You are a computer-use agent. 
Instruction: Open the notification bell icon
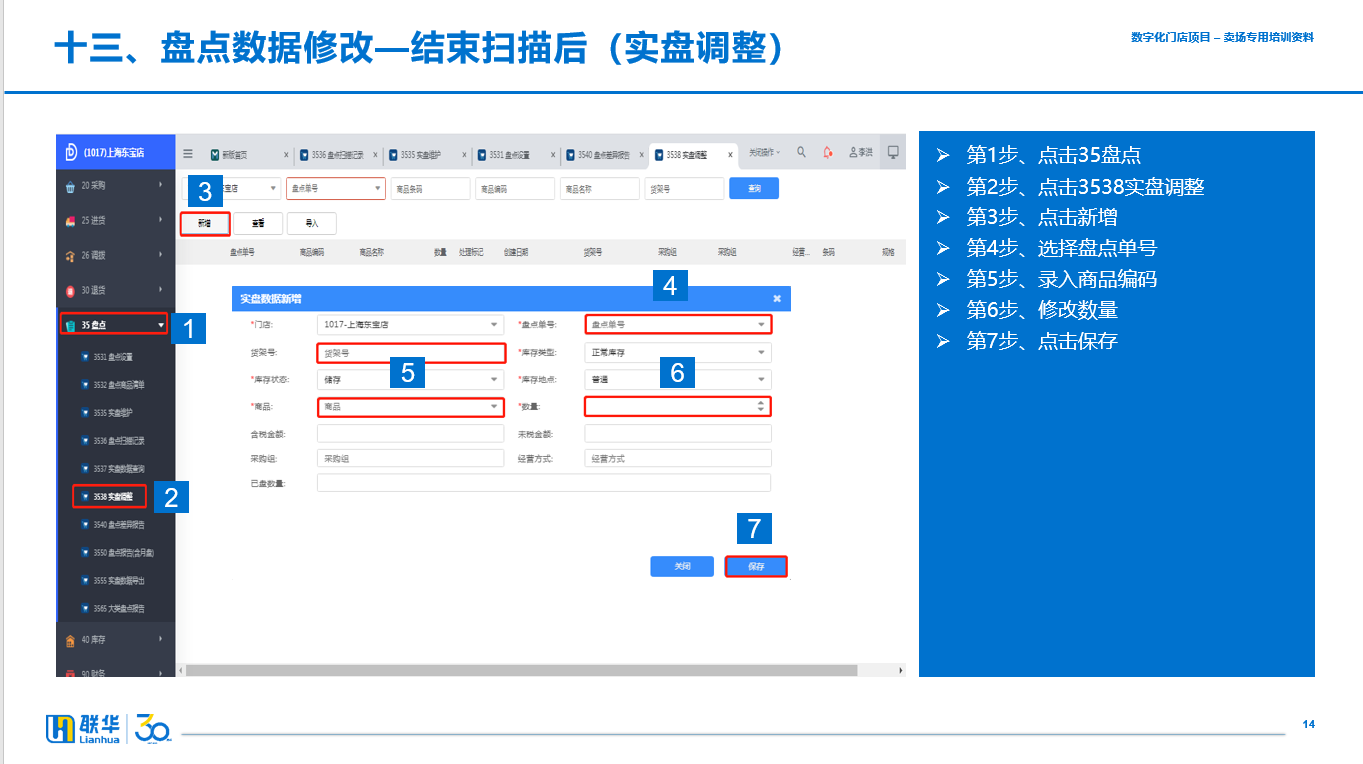pos(828,152)
